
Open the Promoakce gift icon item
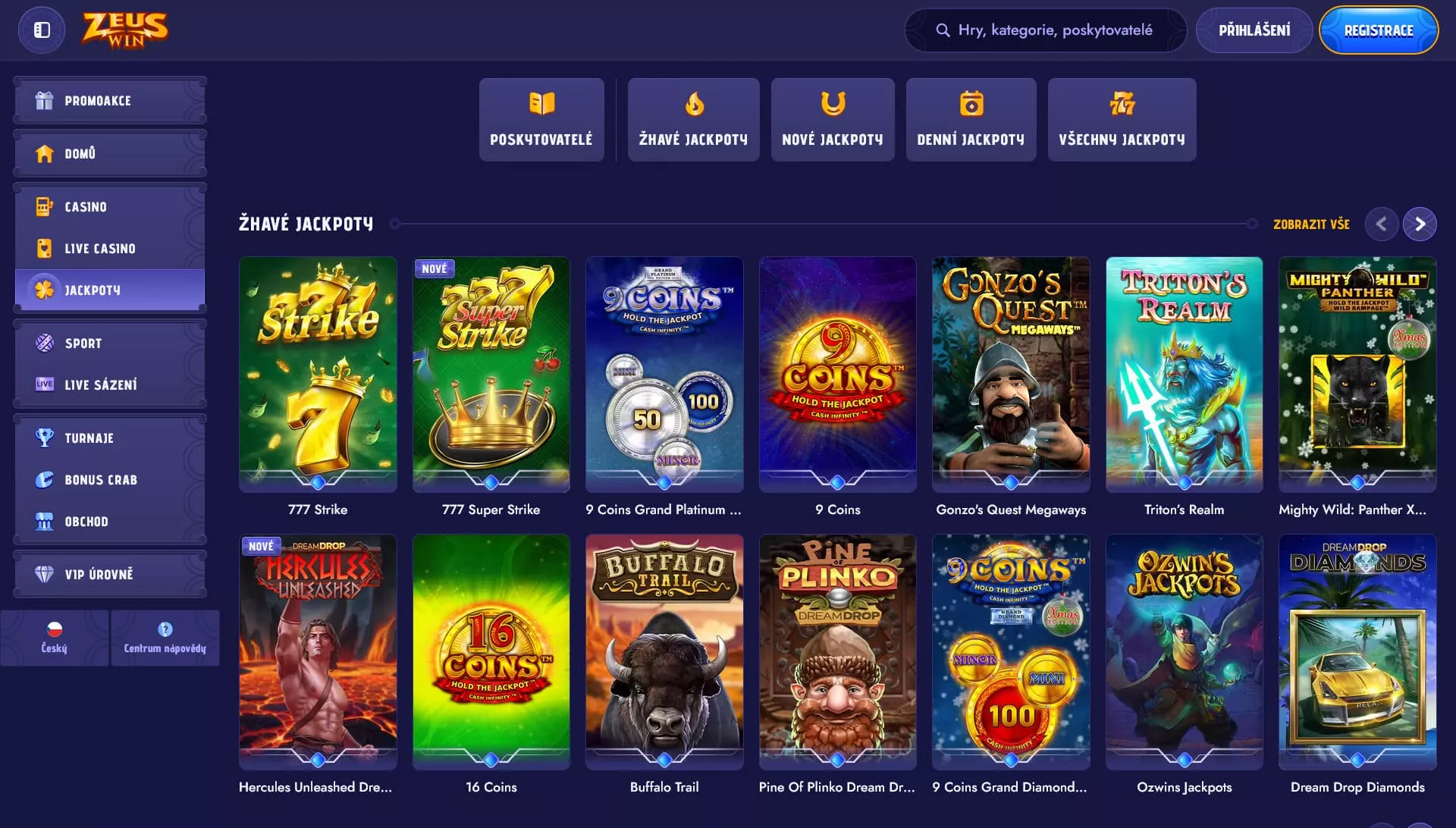coord(110,100)
